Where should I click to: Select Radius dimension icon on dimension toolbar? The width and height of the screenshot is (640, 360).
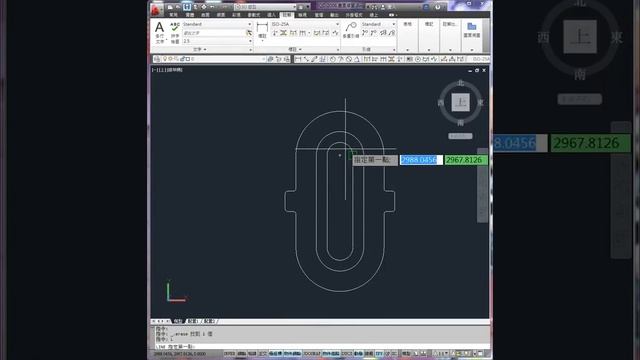[332, 59]
